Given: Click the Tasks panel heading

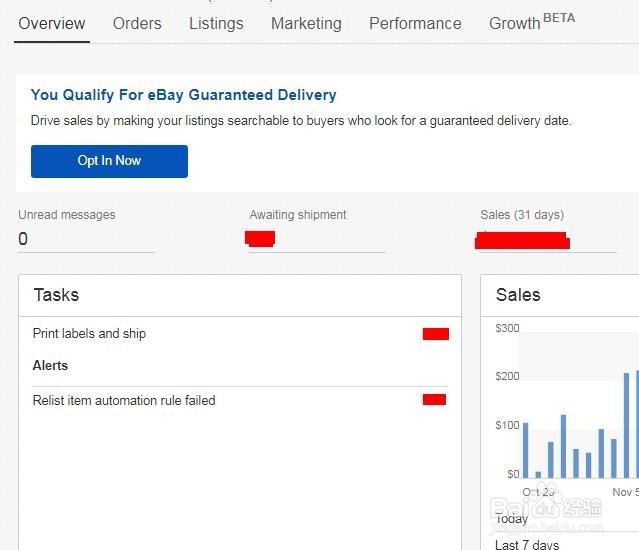Looking at the screenshot, I should point(56,295).
